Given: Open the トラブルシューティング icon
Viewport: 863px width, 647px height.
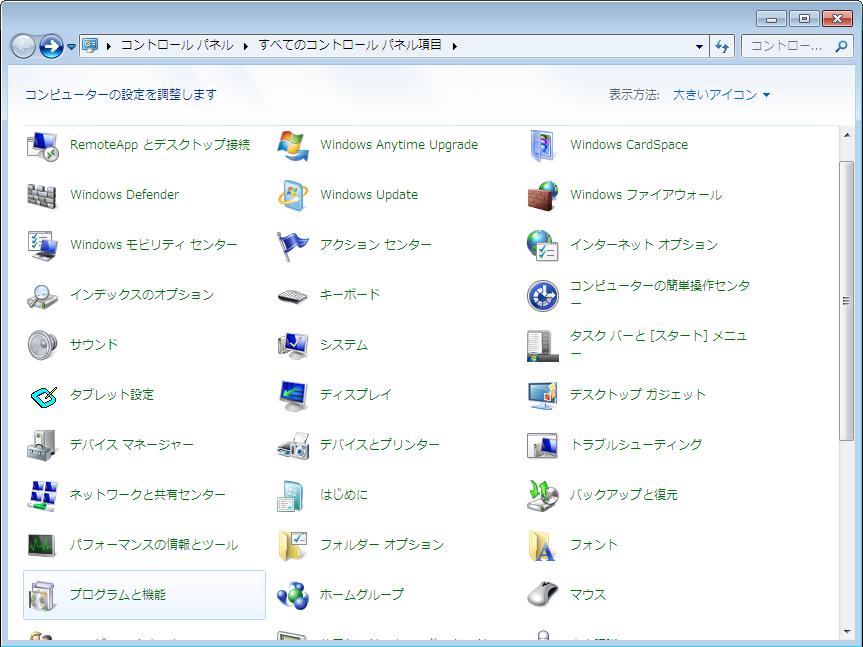Looking at the screenshot, I should click(543, 446).
